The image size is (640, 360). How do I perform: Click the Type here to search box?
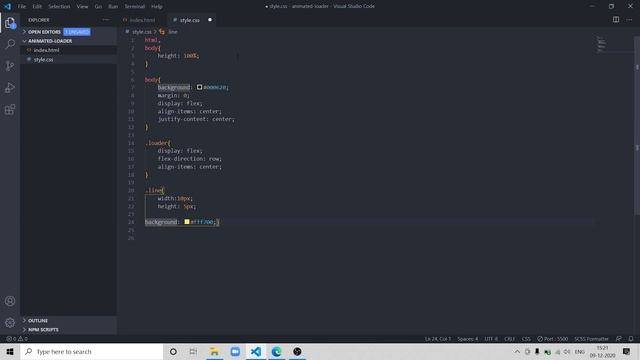pyautogui.click(x=92, y=351)
